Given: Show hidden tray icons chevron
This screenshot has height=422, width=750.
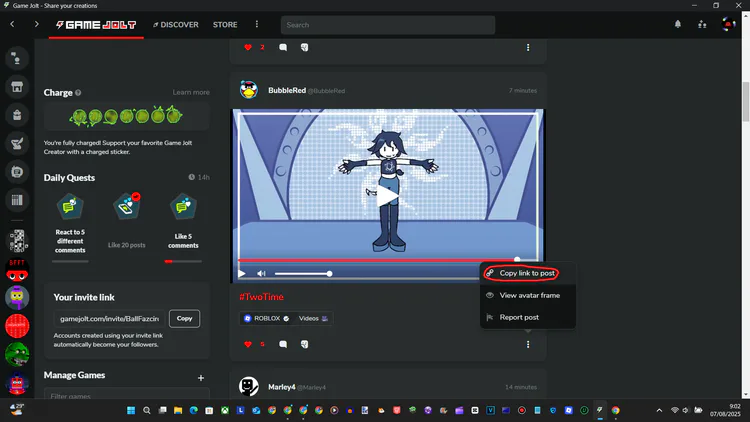Looking at the screenshot, I should (659, 411).
